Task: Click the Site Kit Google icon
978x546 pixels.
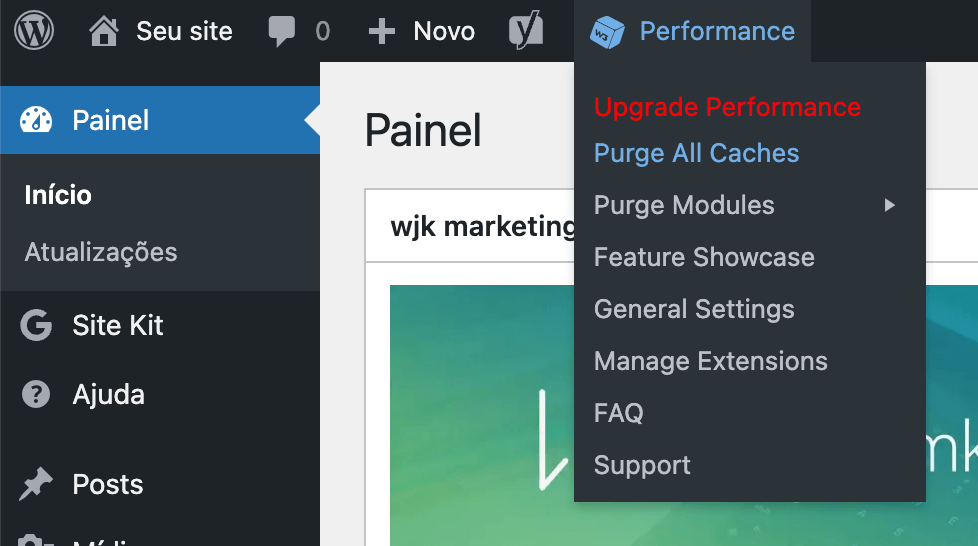Action: [36, 325]
